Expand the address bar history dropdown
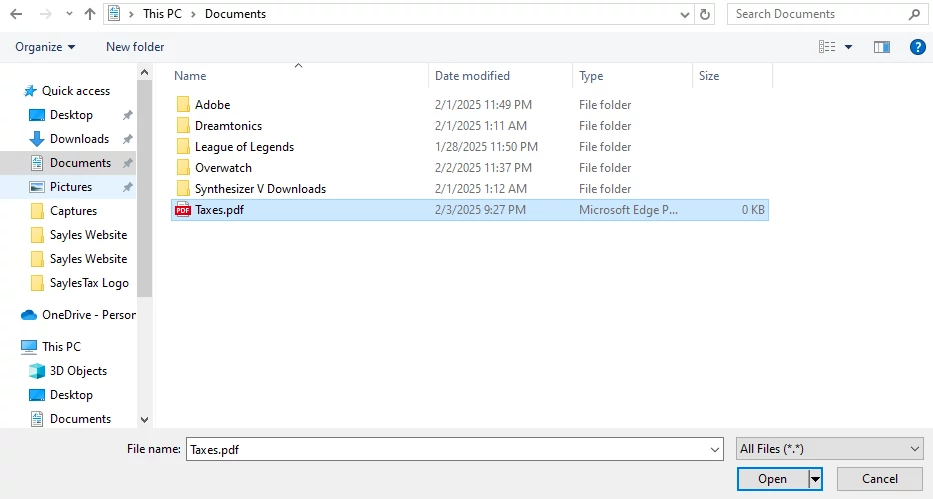This screenshot has width=933, height=499. click(685, 14)
